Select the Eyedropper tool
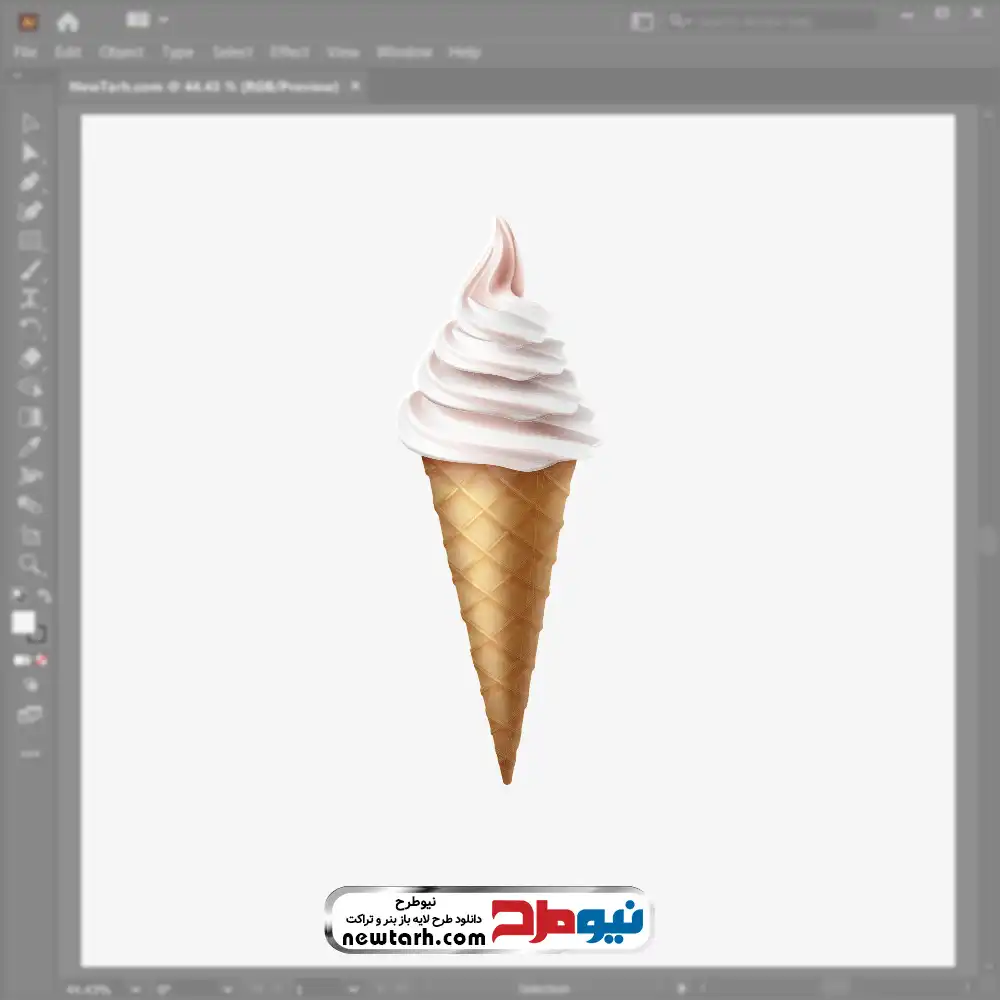1000x1000 pixels. click(30, 446)
